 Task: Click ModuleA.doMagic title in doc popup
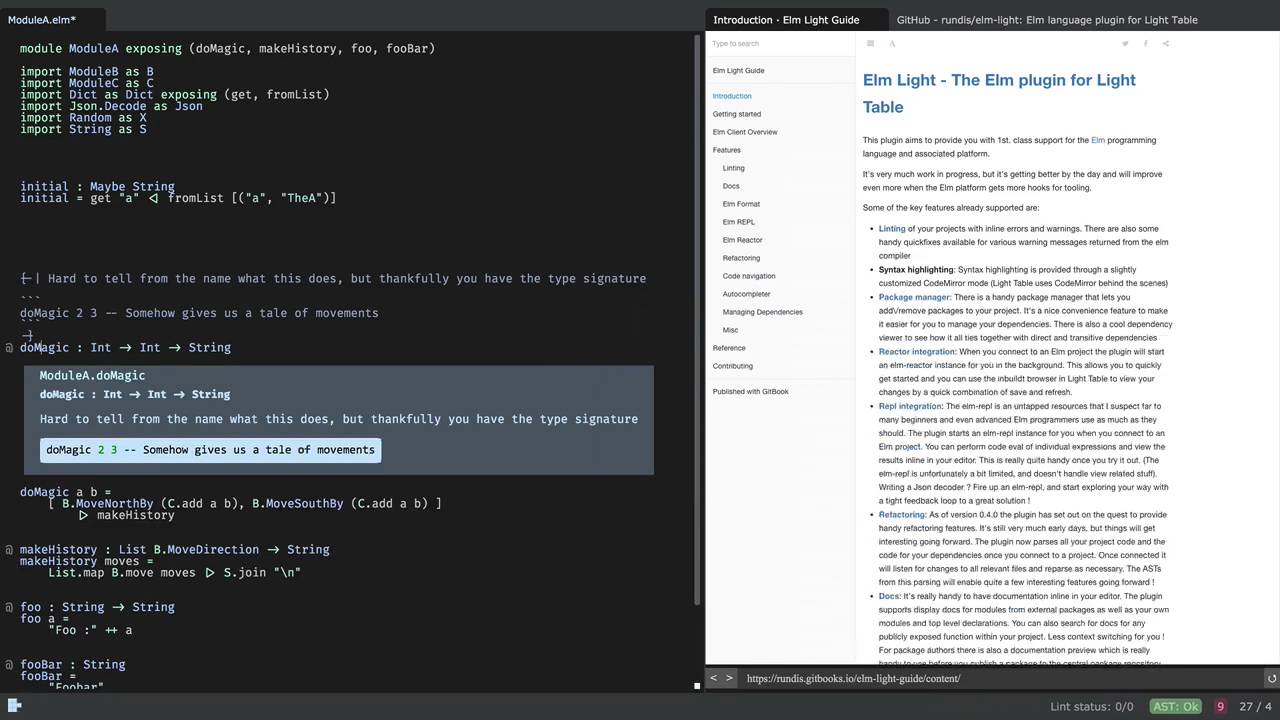[92, 376]
